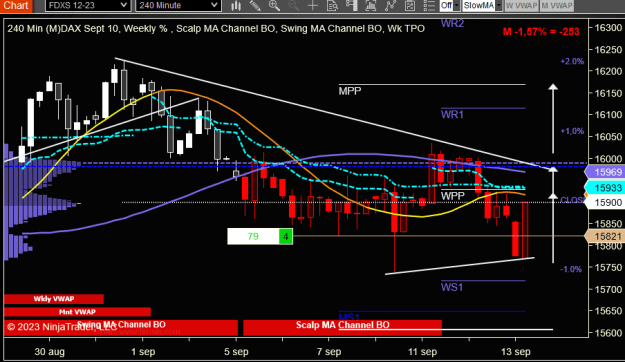The height and width of the screenshot is (362, 625).
Task: Click the 16000 price axis label
Action: 608,159
